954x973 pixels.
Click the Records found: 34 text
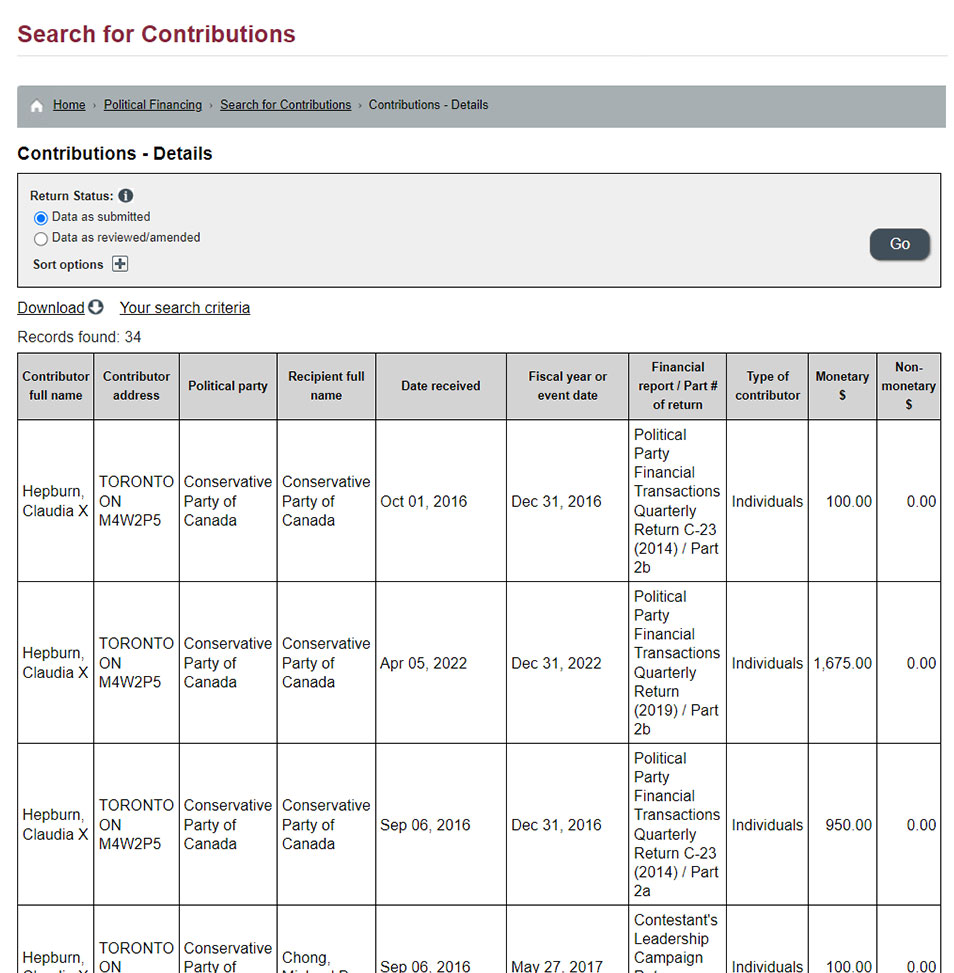pos(79,337)
